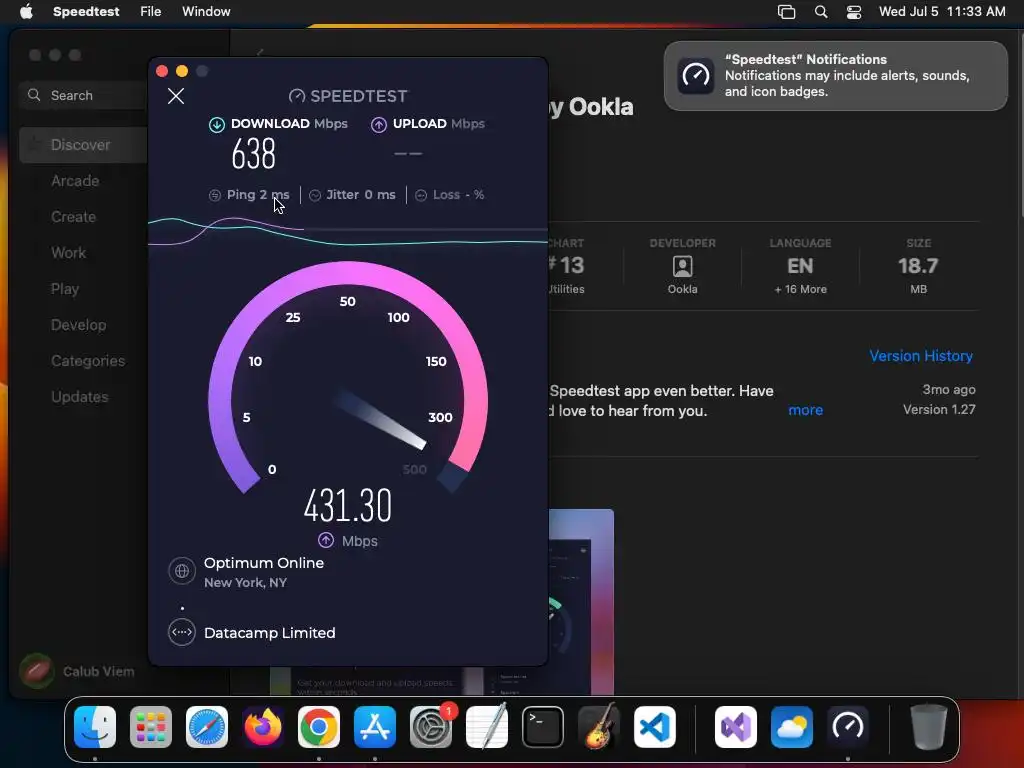Viewport: 1024px width, 768px height.
Task: Click the date and time in menu bar
Action: (x=942, y=12)
